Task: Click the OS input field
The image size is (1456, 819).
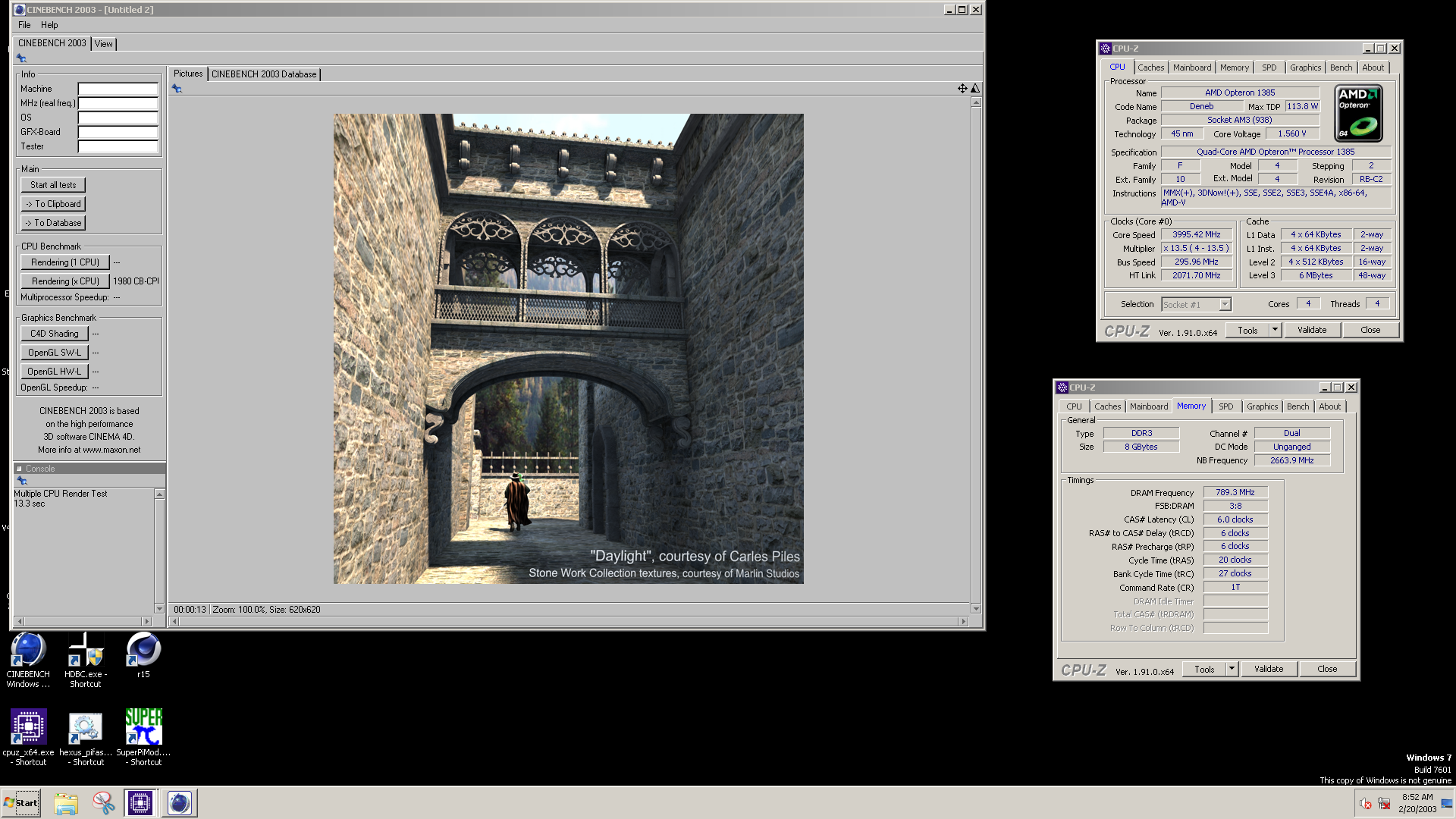Action: pos(118,118)
